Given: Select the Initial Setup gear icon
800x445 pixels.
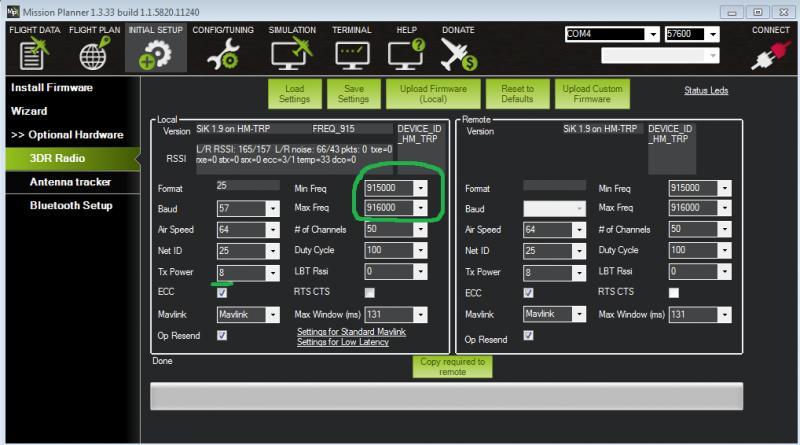Looking at the screenshot, I should click(x=155, y=54).
